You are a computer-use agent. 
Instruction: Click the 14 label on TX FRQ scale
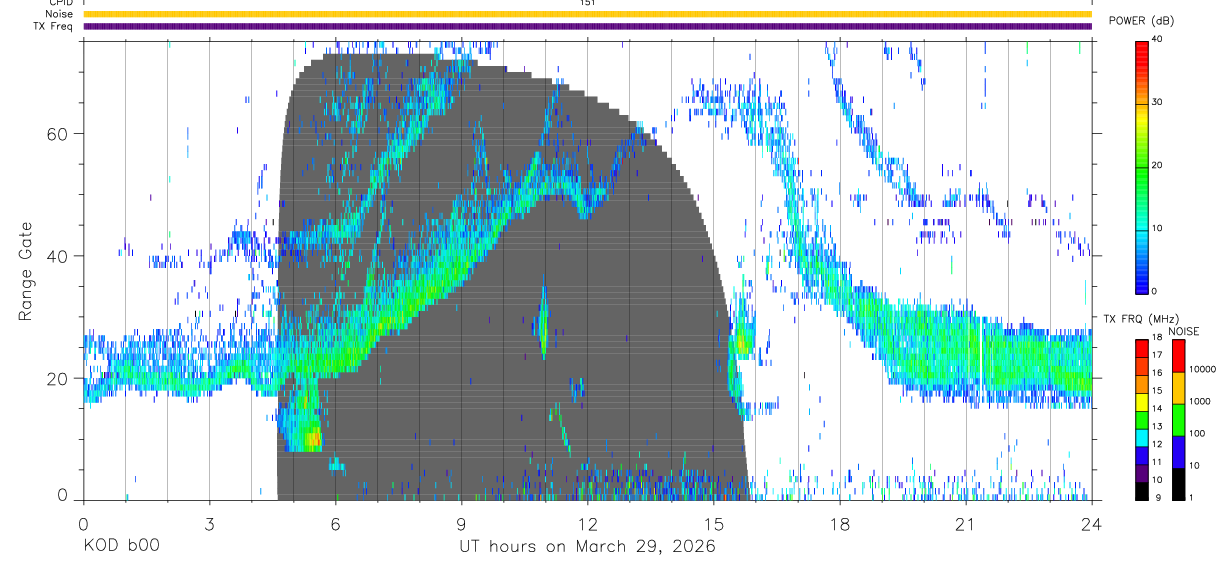[x=1157, y=409]
